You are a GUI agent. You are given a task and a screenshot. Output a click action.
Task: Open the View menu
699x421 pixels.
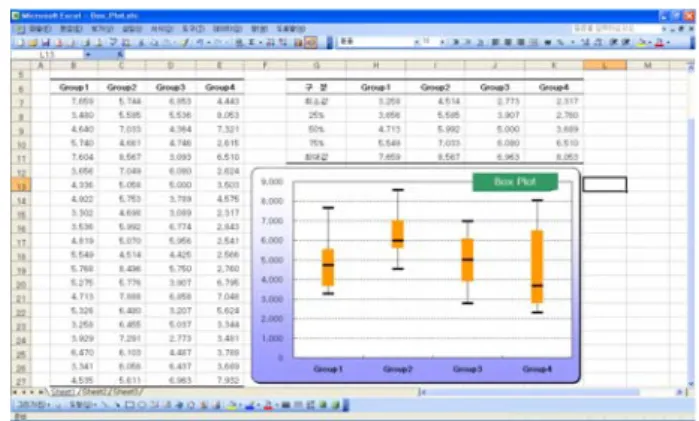(103, 29)
